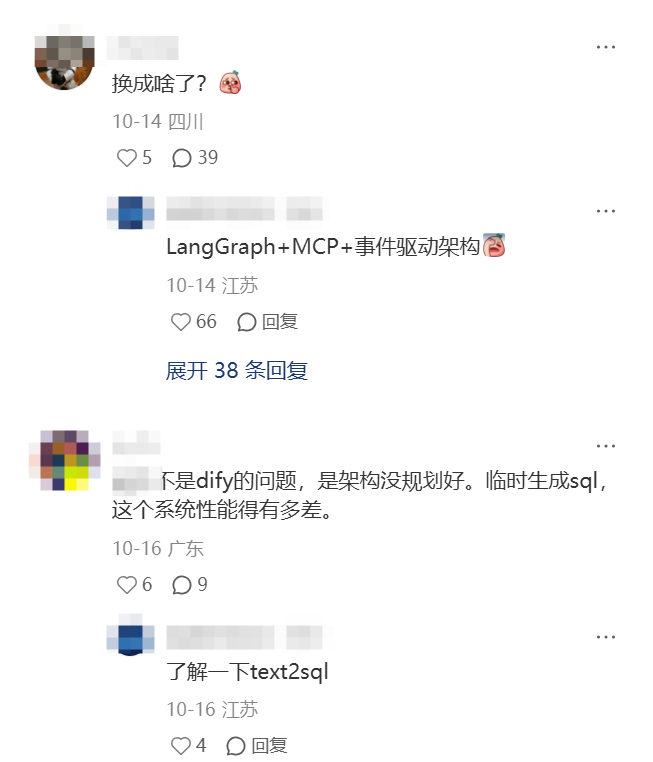Like the "了解一下text2sql" reply
This screenshot has width=653, height=762.
coord(181,745)
